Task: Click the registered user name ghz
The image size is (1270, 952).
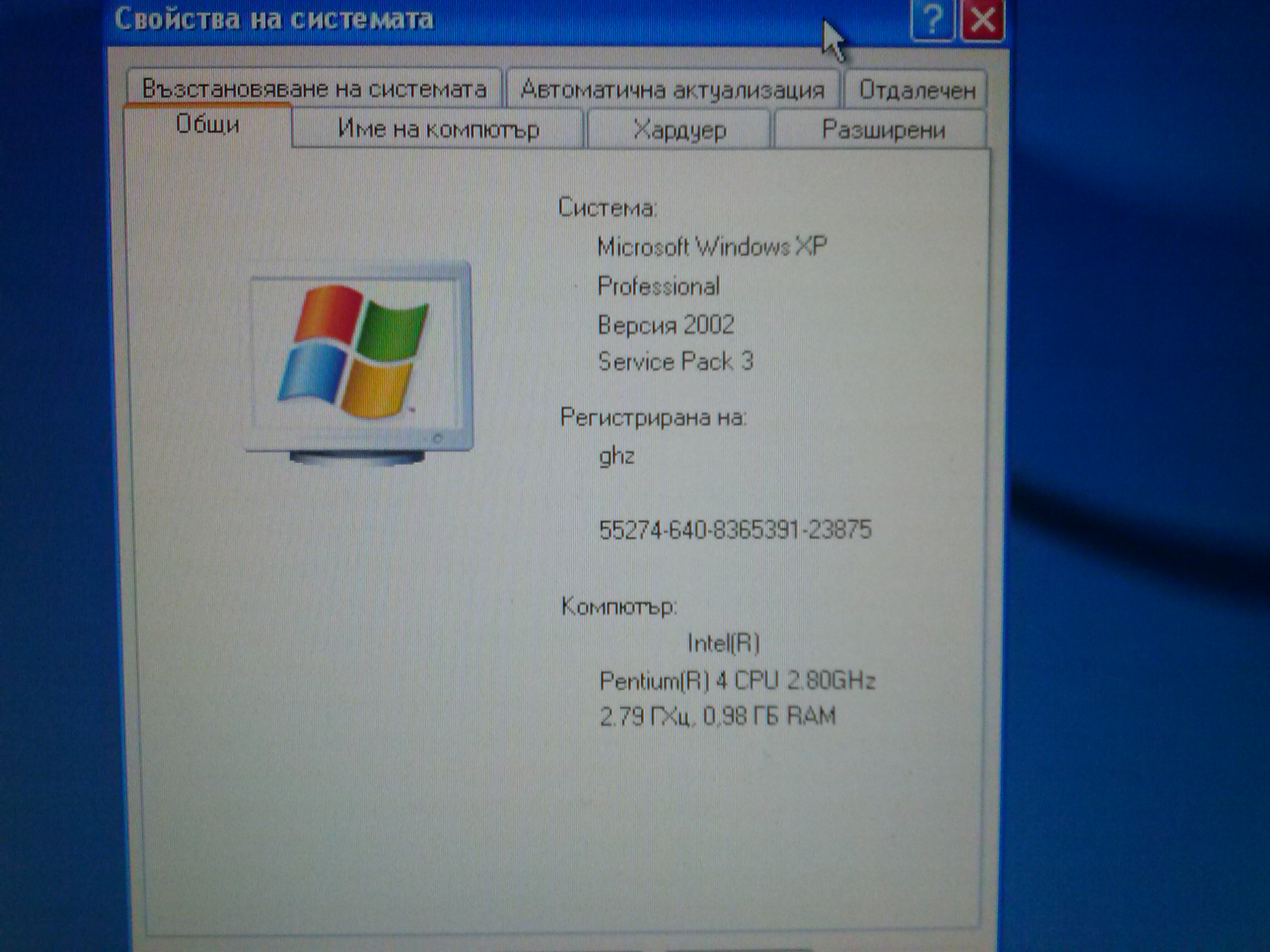Action: coord(617,457)
